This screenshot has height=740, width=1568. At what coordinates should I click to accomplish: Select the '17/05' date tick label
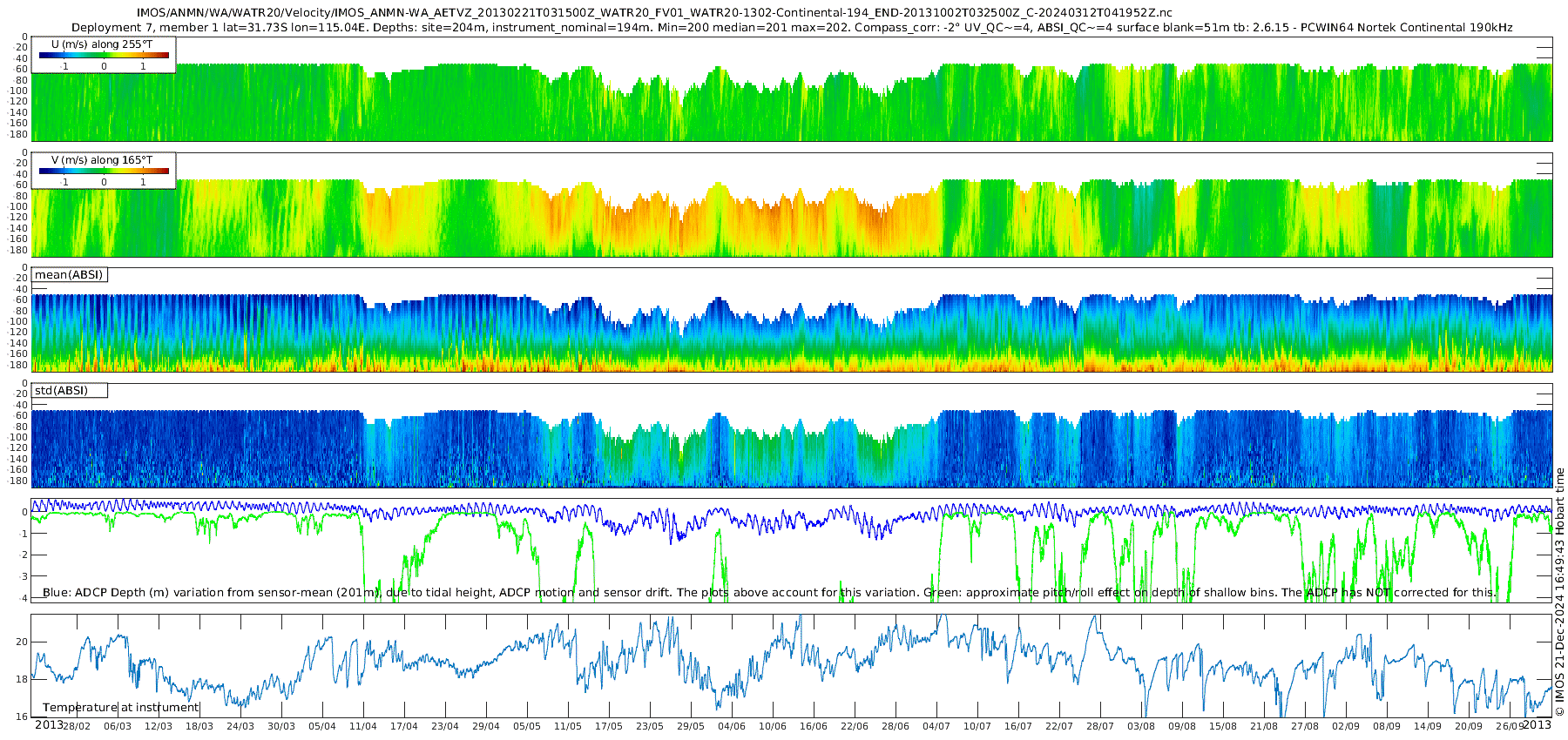[609, 726]
